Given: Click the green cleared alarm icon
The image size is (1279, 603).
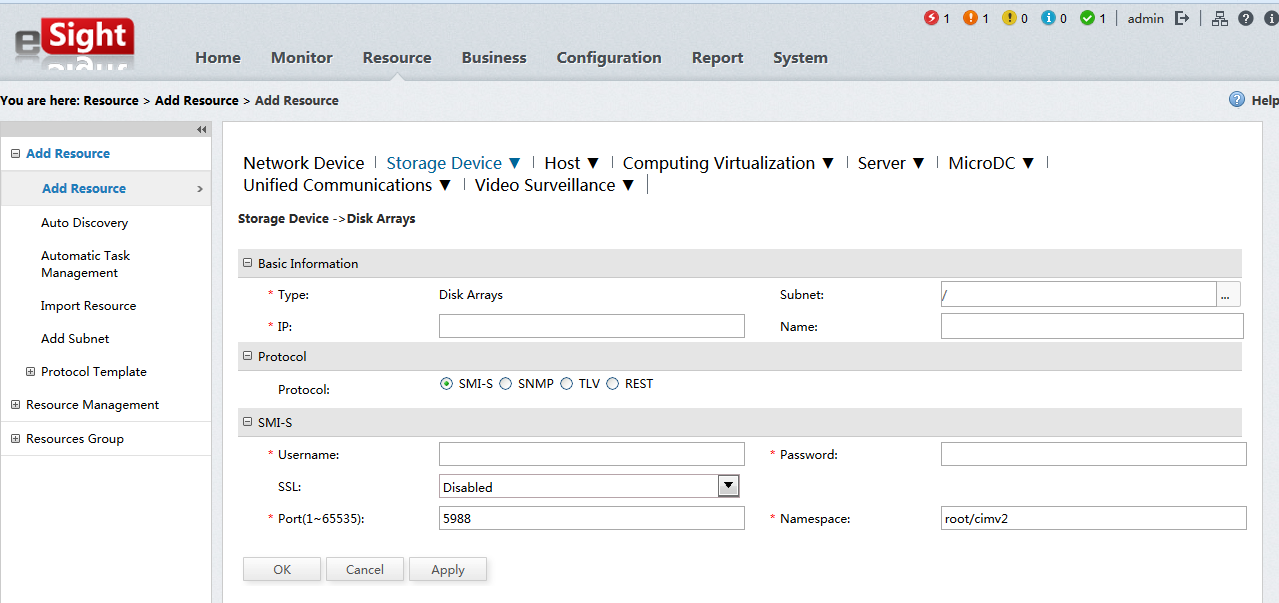Looking at the screenshot, I should click(x=1088, y=18).
